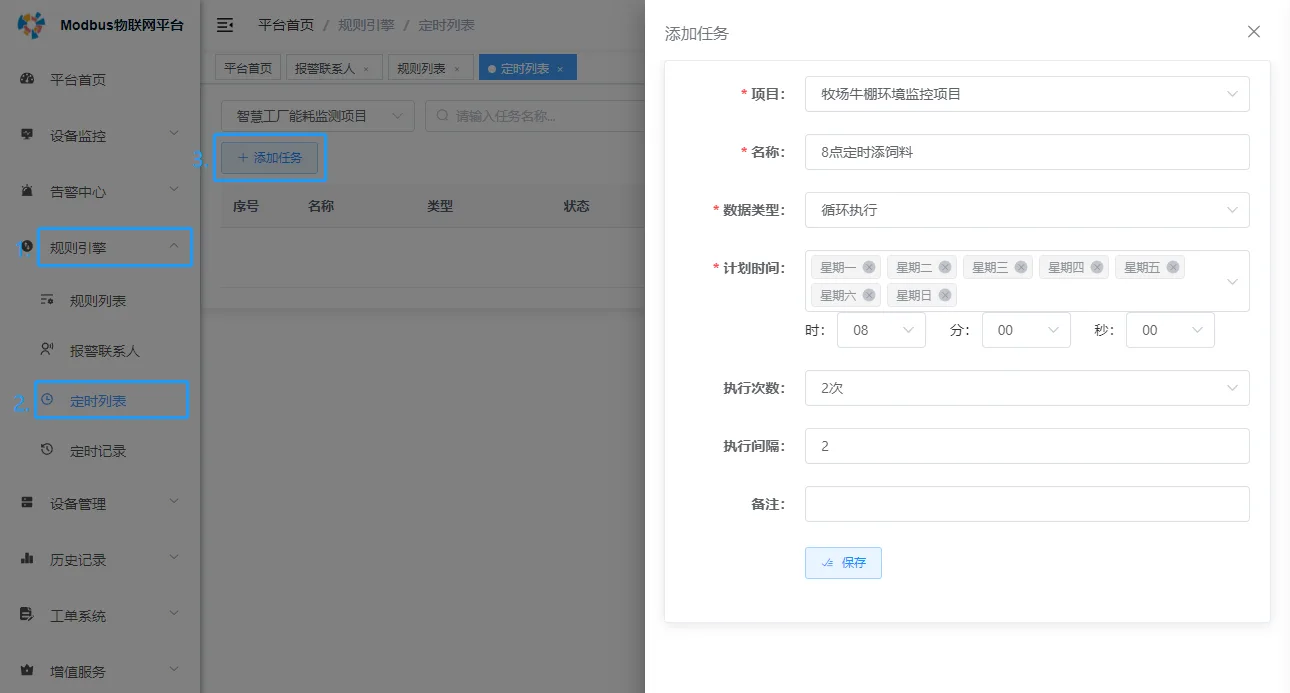
Task: Click the 定时列表 clock icon
Action: pyautogui.click(x=47, y=400)
